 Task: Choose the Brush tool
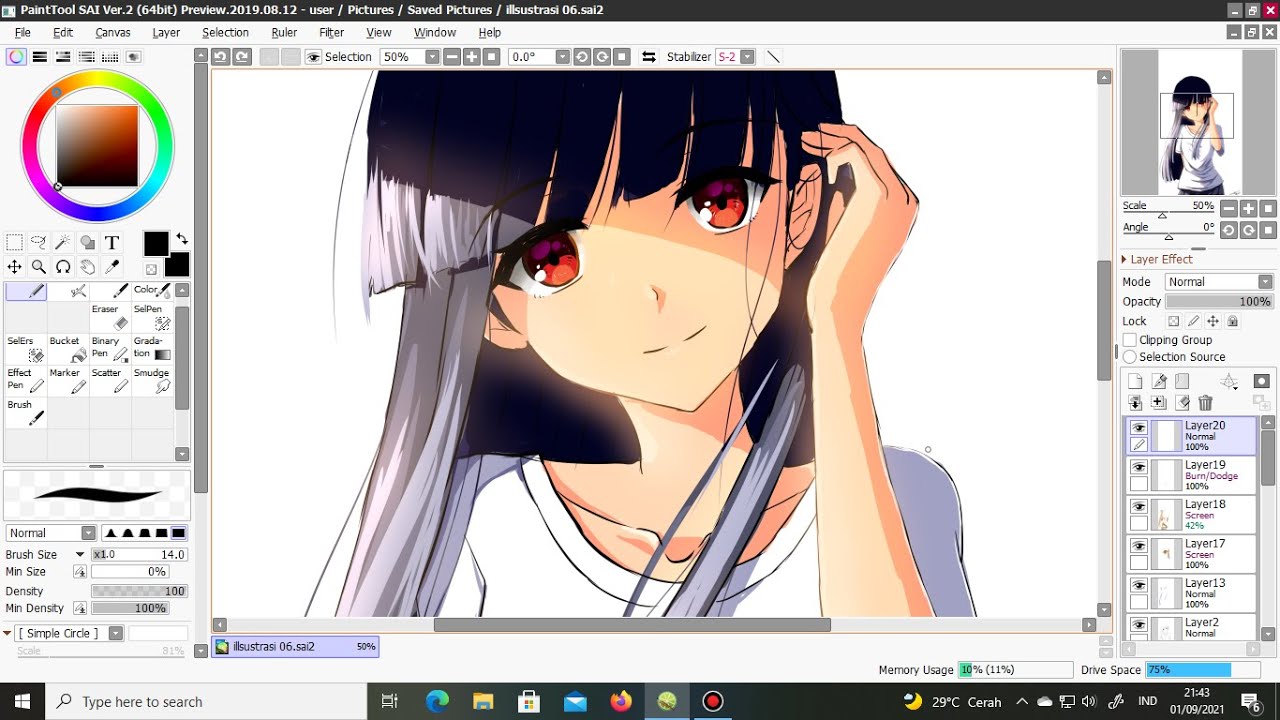(26, 413)
